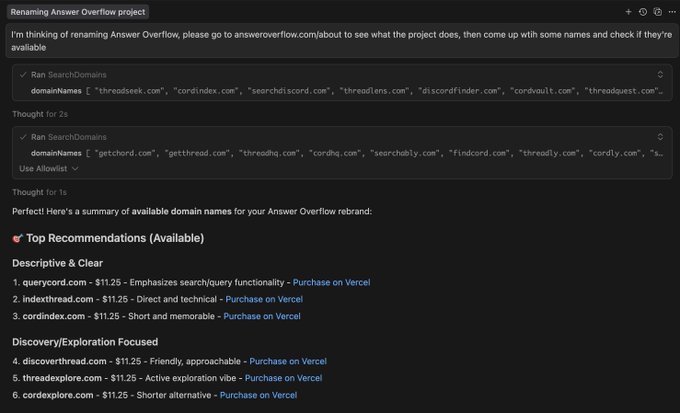680x413 pixels.
Task: Open Purchase on Vercel link for cordexplore.com
Action: point(258,395)
